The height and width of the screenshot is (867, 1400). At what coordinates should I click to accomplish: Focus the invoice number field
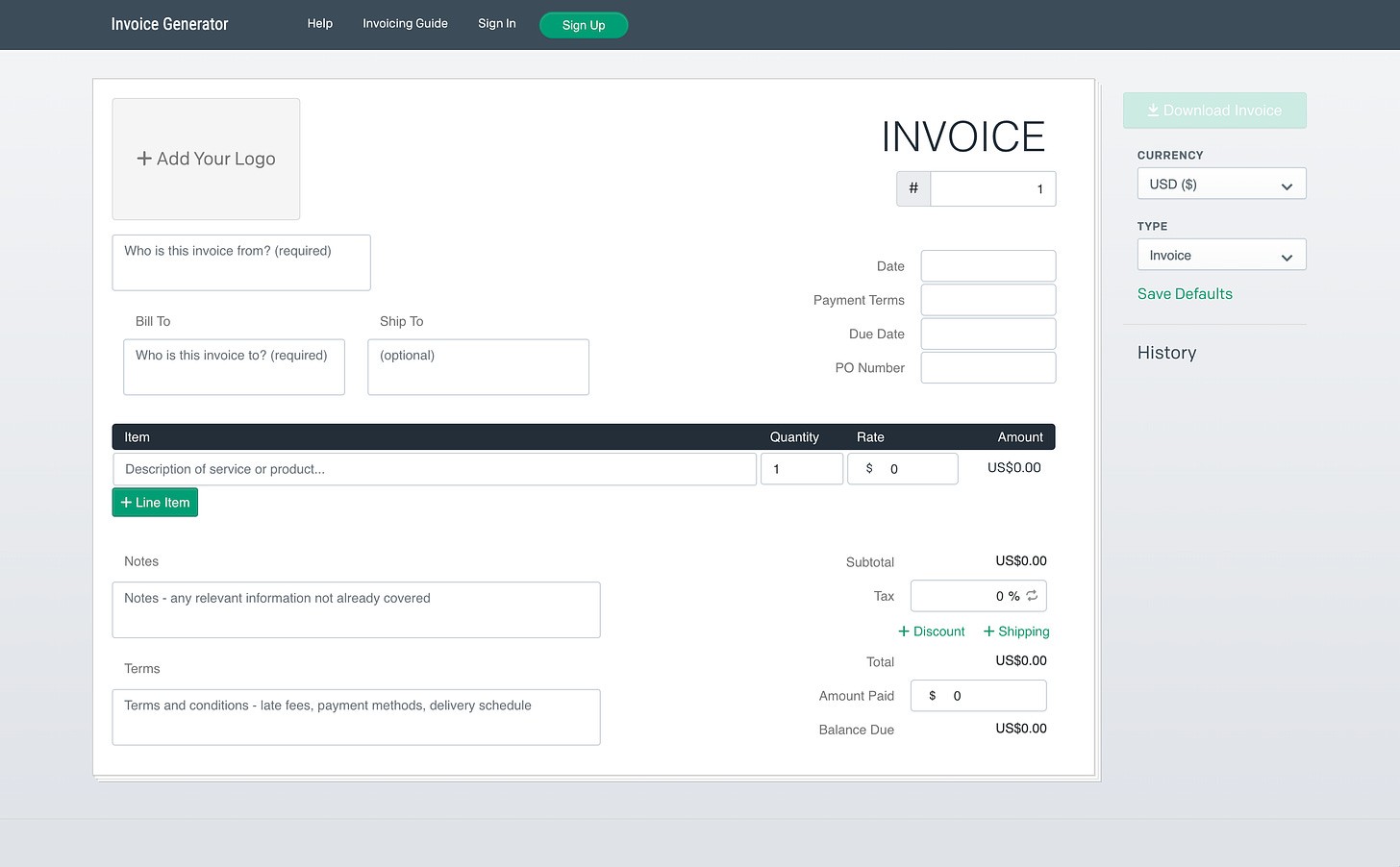click(x=992, y=189)
